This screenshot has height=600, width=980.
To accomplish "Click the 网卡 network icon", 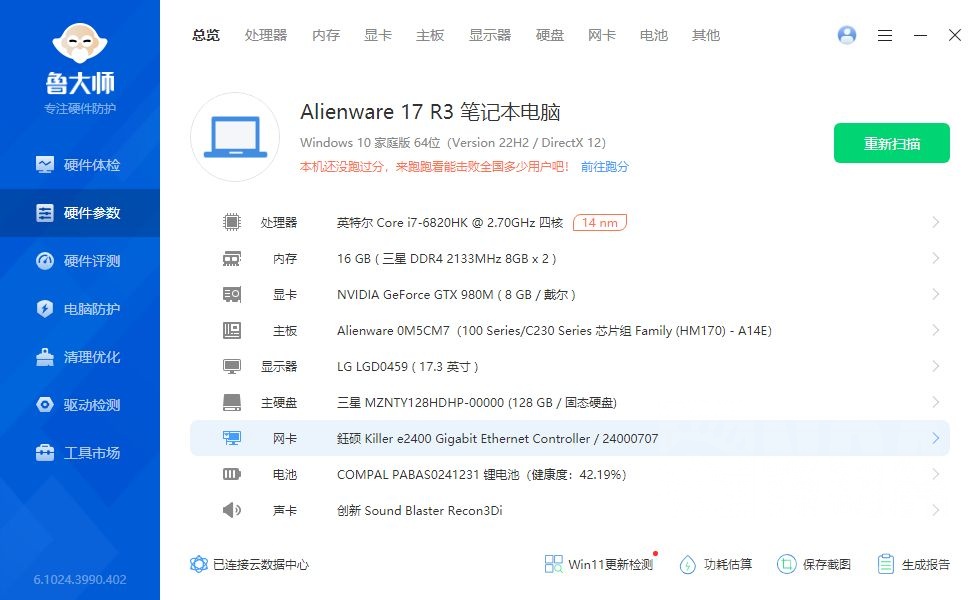I will click(x=232, y=438).
